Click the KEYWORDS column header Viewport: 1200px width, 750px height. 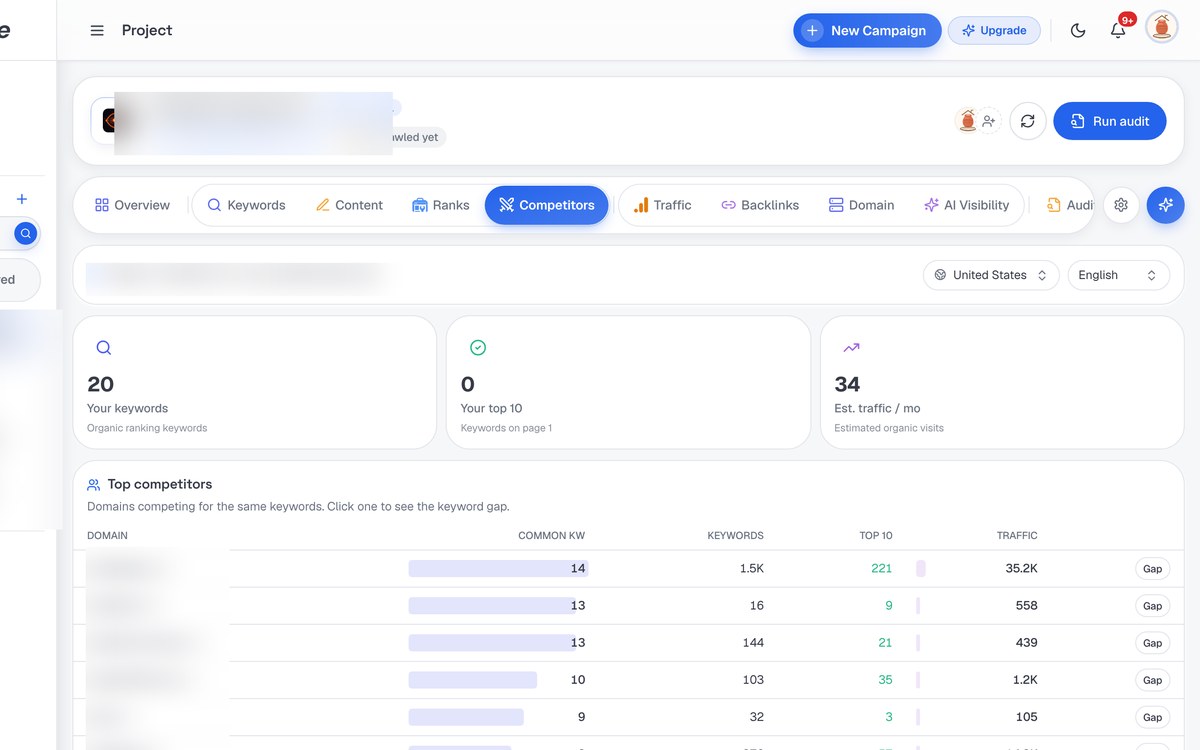(735, 536)
